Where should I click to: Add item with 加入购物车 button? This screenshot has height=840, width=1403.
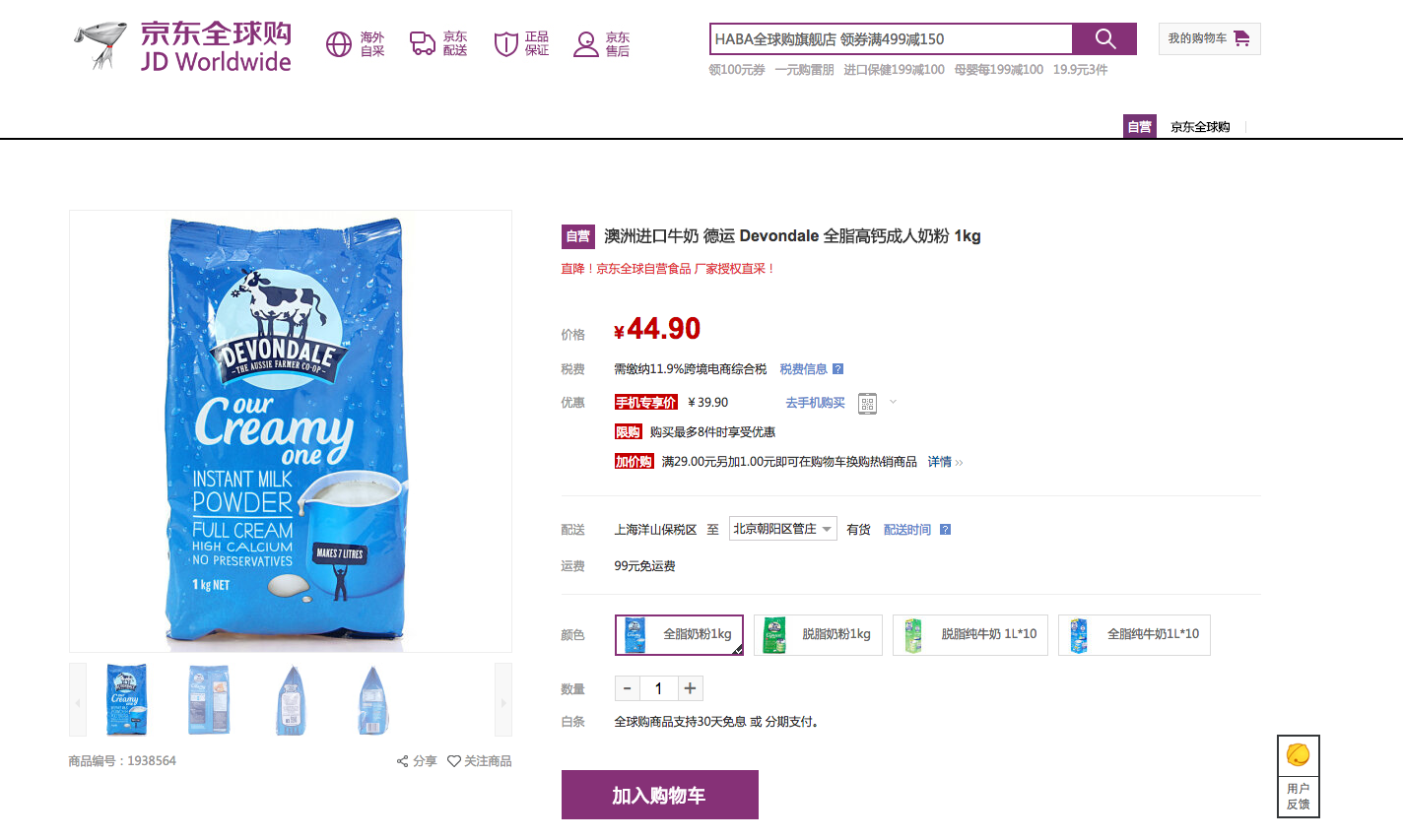click(659, 795)
